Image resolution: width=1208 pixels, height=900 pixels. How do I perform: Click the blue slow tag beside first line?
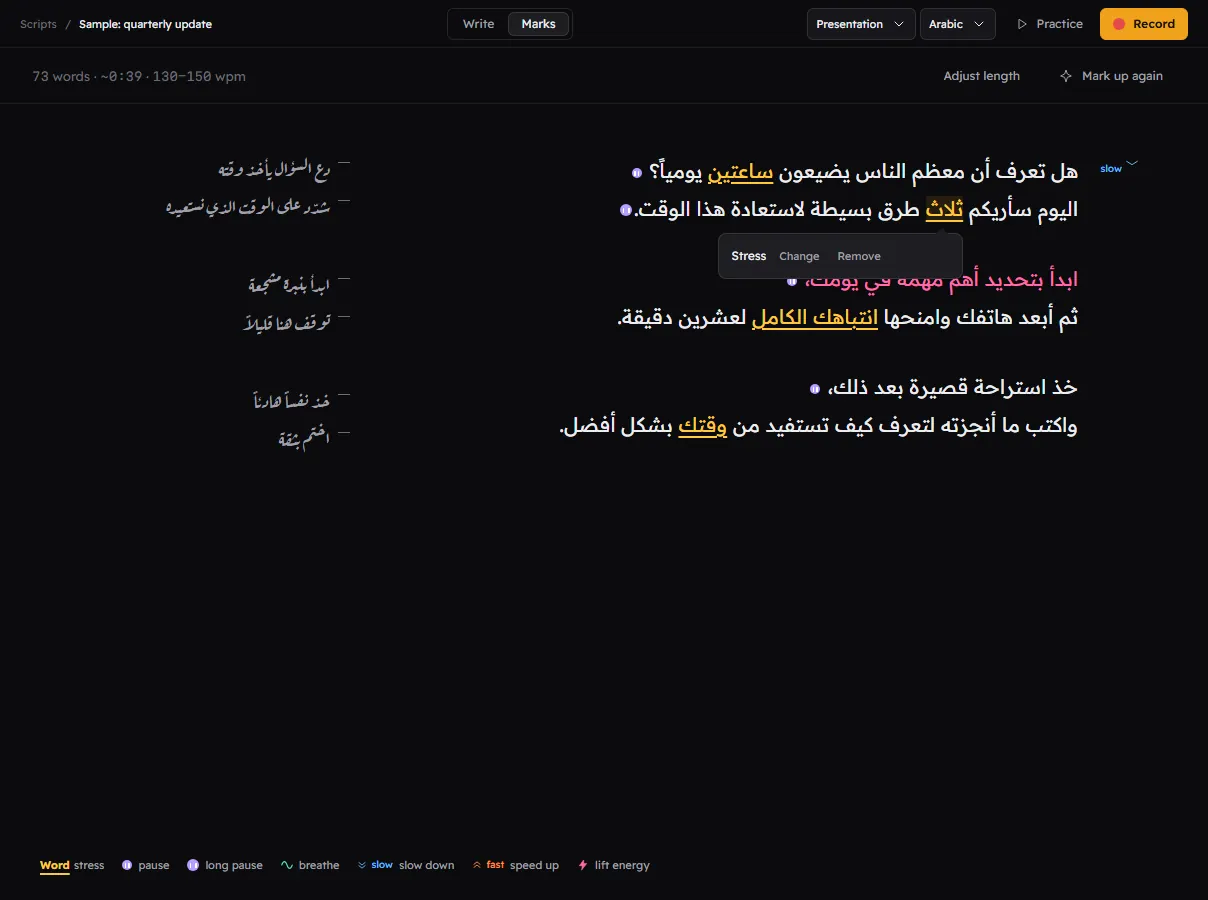tap(1111, 169)
